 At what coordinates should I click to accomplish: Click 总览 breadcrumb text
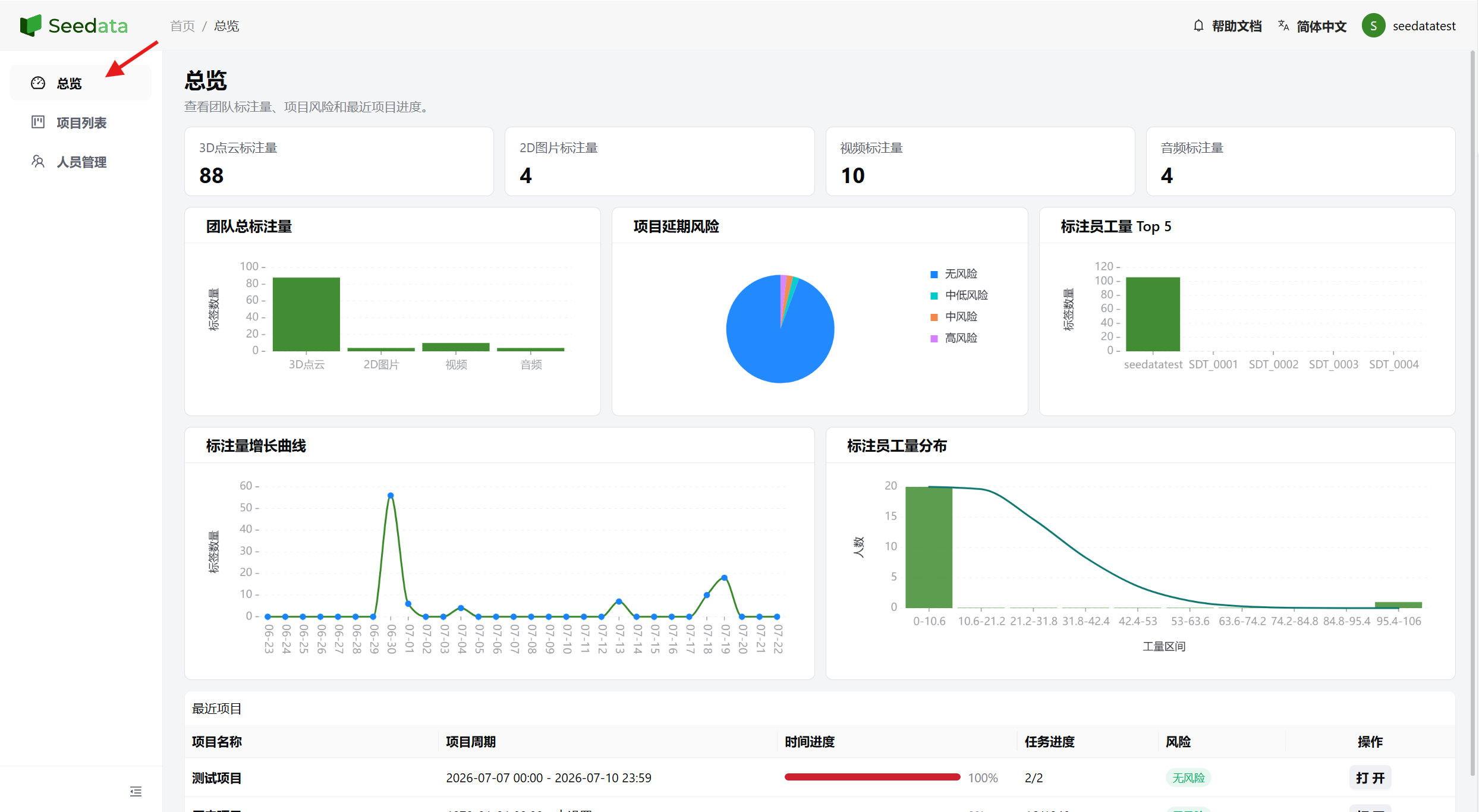coord(226,26)
